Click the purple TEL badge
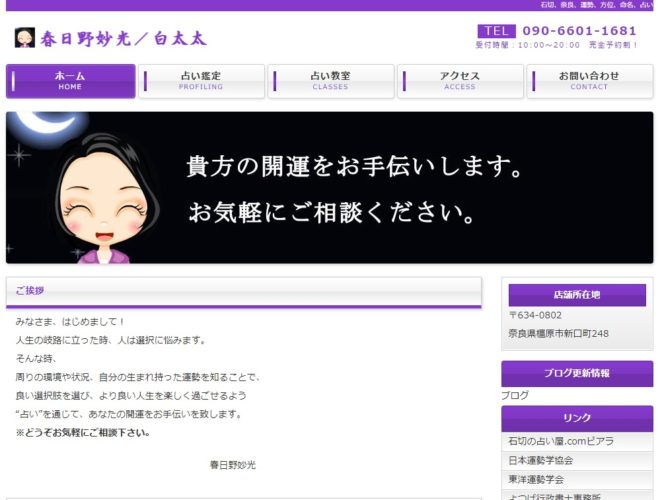Screen dimensions: 660x500 pyautogui.click(x=497, y=31)
